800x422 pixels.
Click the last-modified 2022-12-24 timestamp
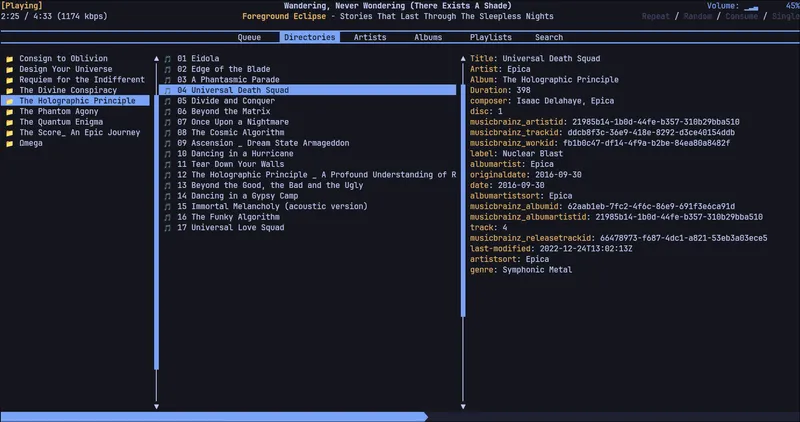click(584, 249)
